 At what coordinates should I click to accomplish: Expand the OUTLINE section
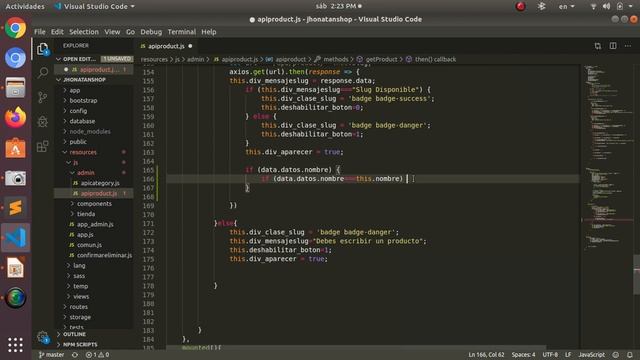[74, 334]
